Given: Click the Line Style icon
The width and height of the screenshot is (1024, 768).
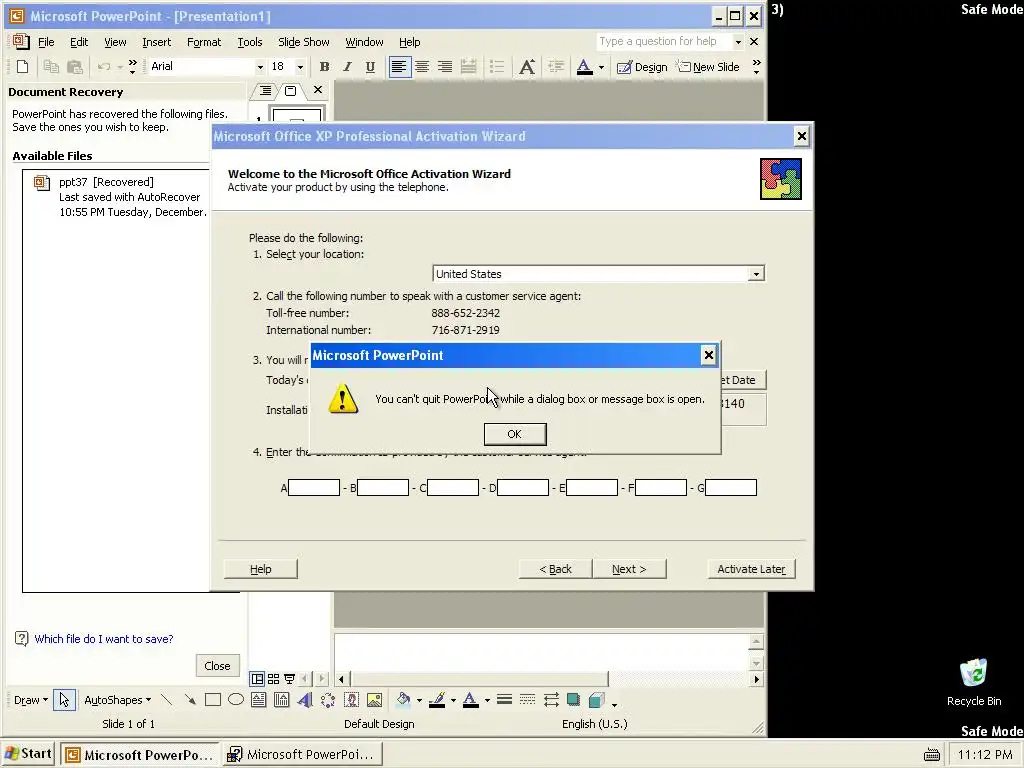Looking at the screenshot, I should pos(504,700).
